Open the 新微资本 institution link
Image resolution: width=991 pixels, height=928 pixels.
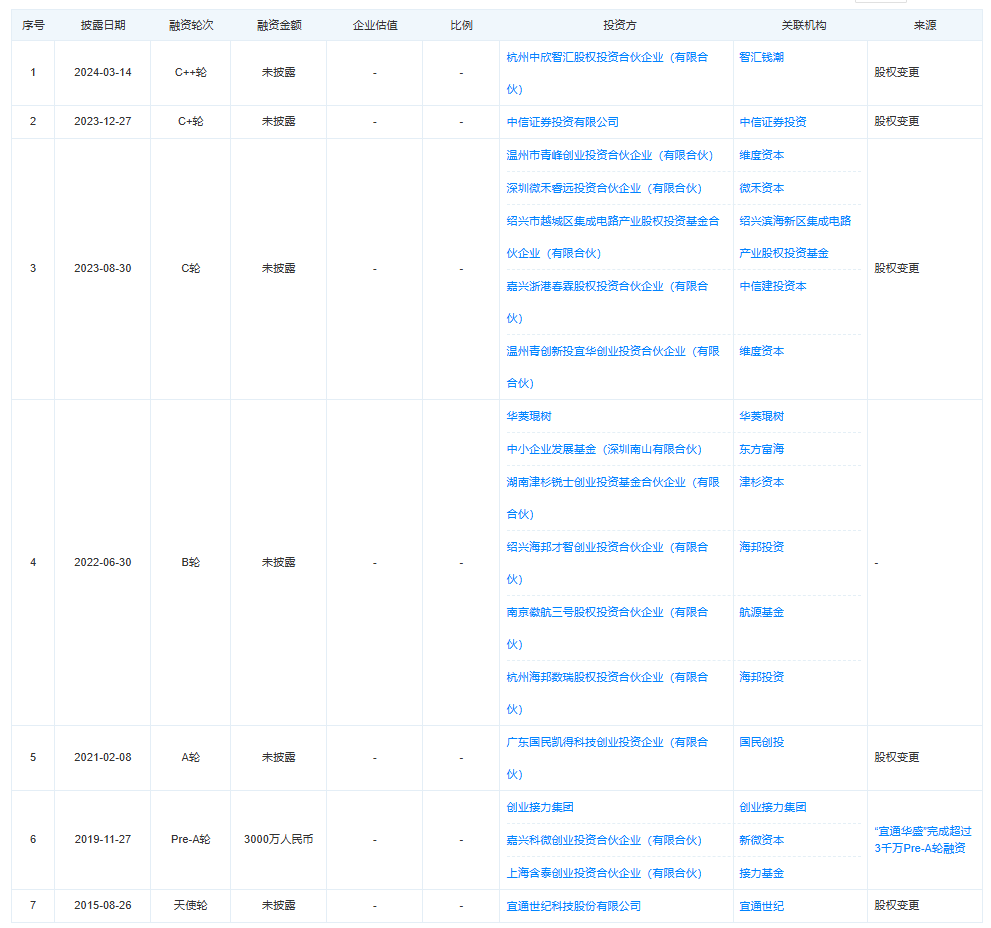[761, 840]
